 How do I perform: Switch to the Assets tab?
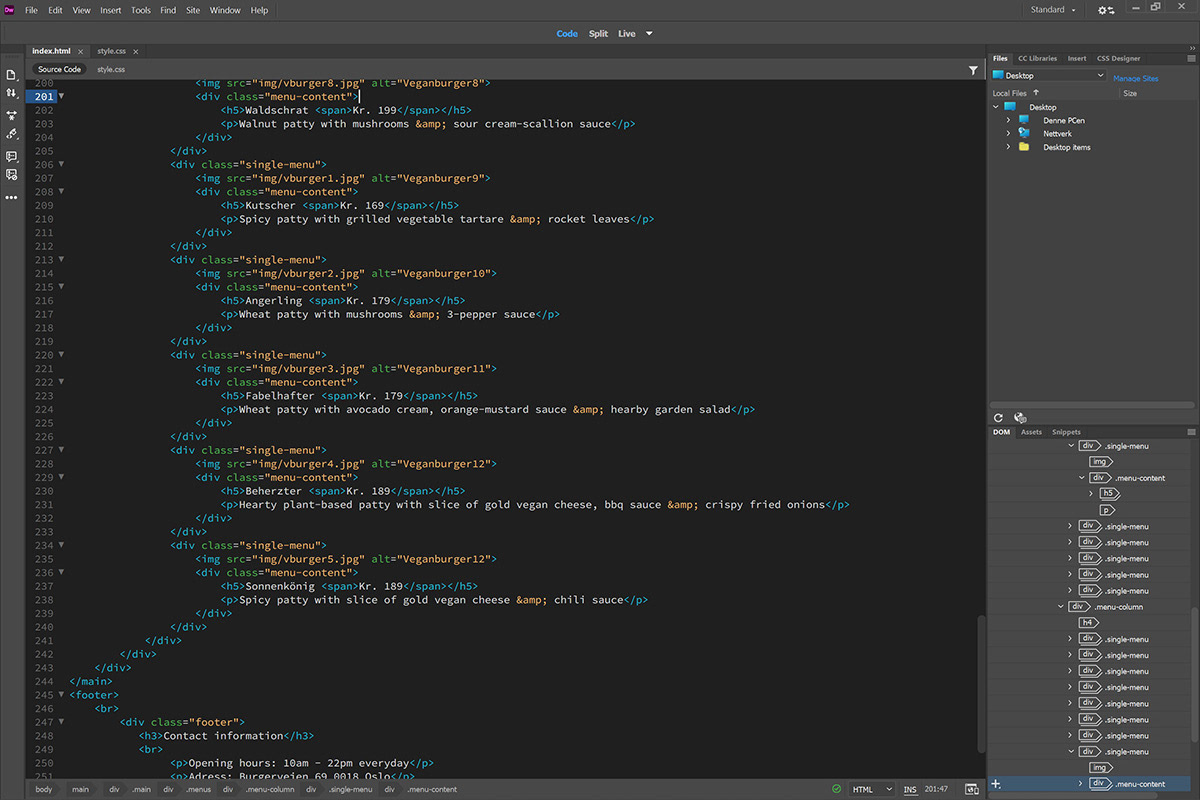[x=1031, y=432]
